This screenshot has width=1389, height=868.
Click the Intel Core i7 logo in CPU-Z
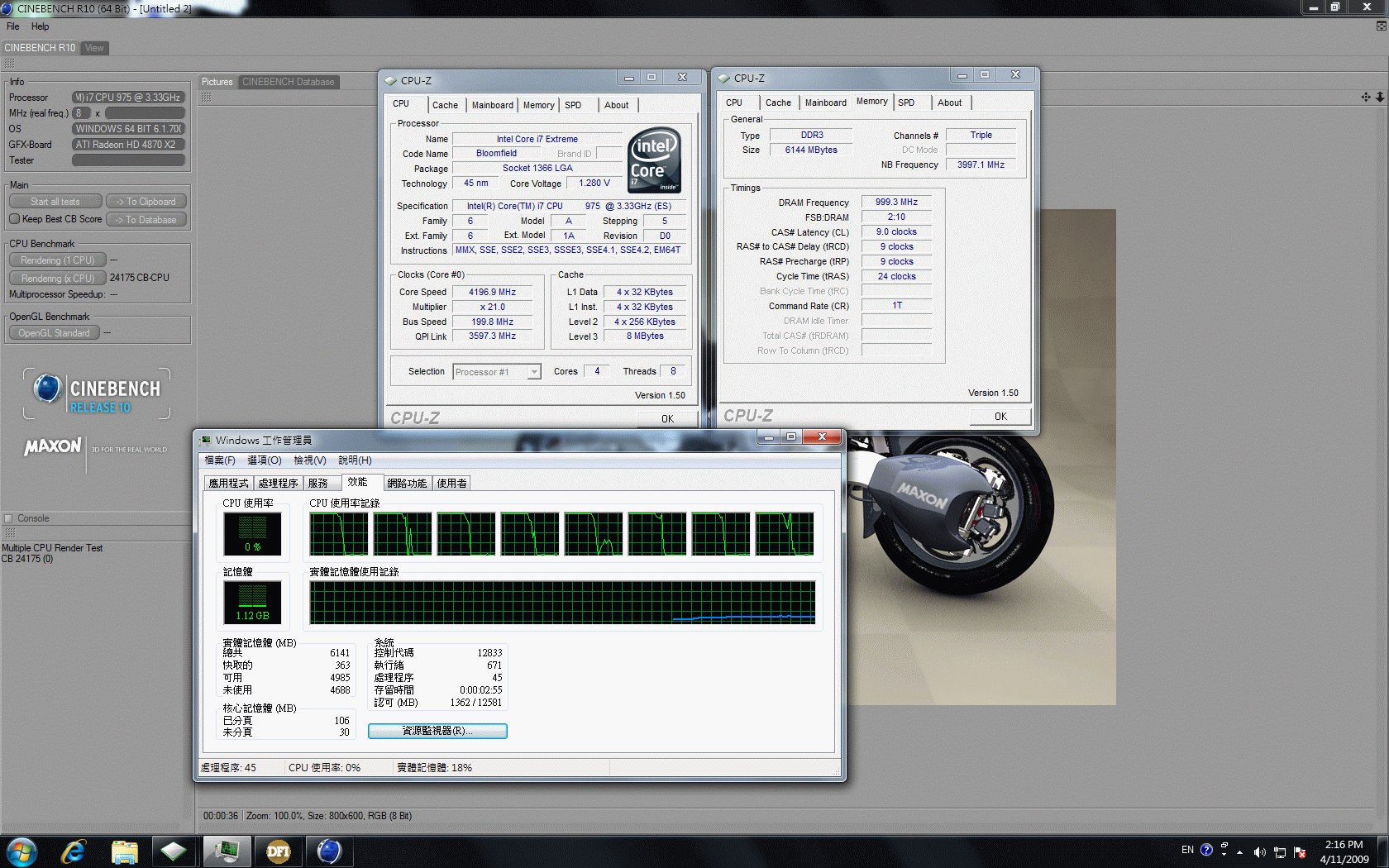coord(655,160)
